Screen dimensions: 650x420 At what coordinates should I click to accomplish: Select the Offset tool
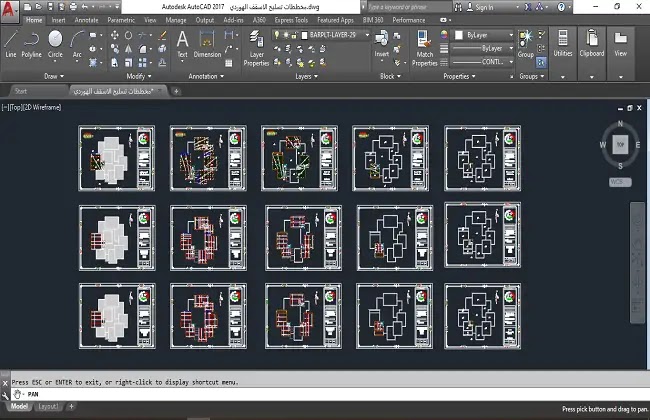tap(162, 63)
